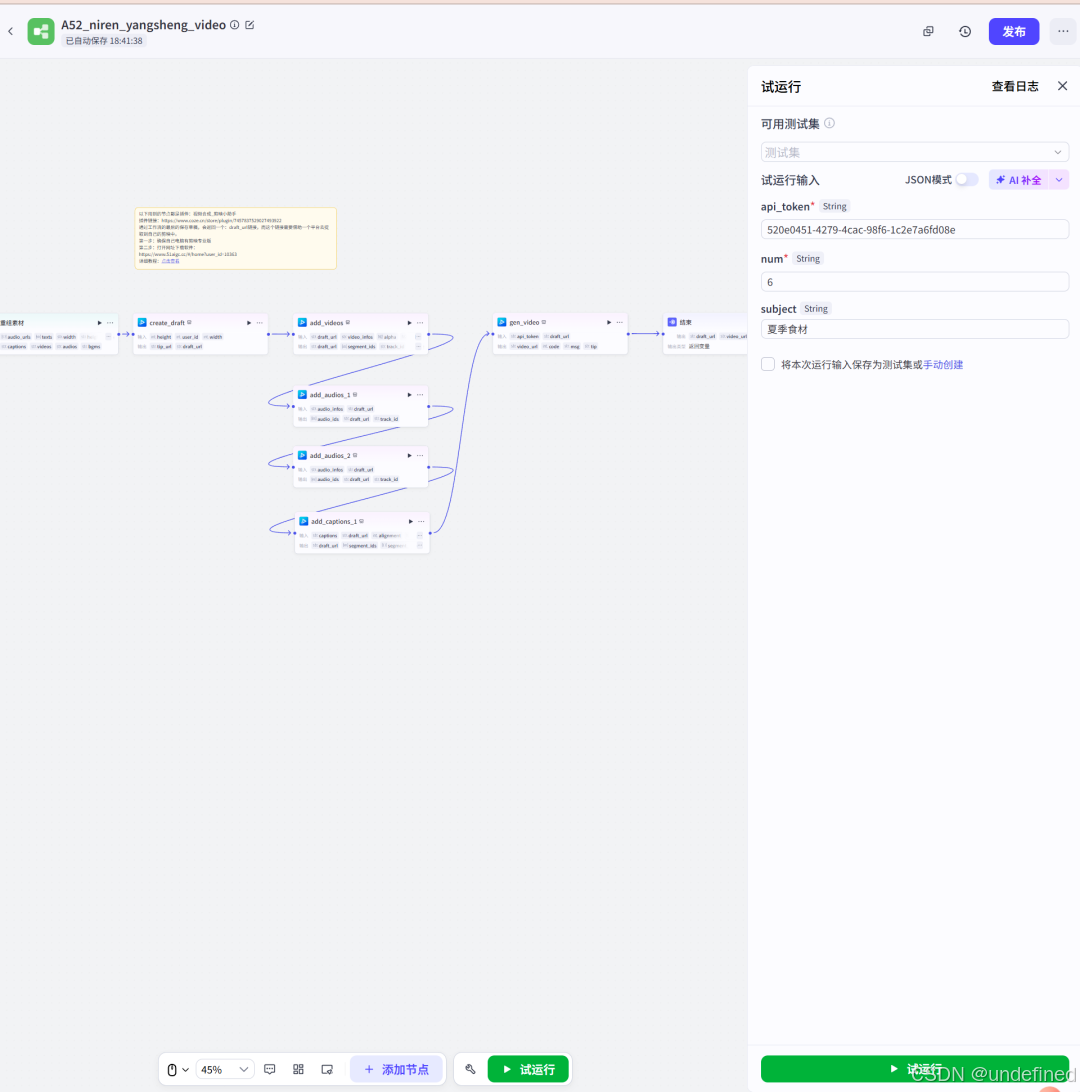The image size is (1080, 1092).
Task: Click the 添加节点 add node button
Action: [x=396, y=1069]
